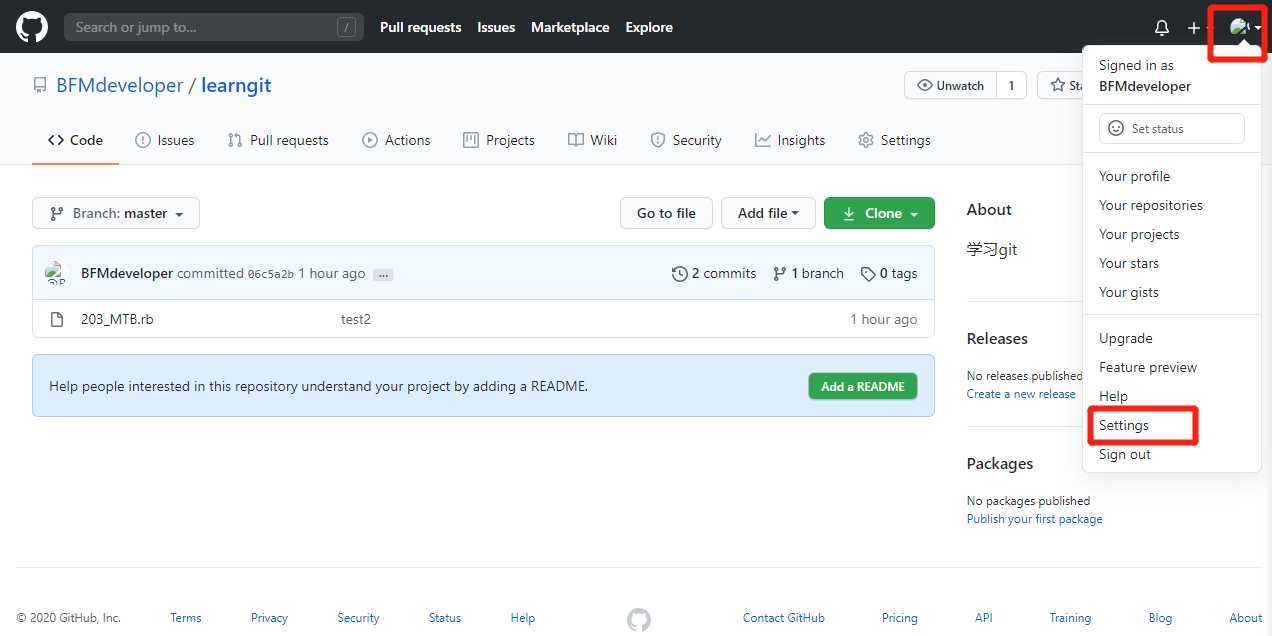Click the Add a README button
Screen dimensions: 1272x636
[863, 386]
